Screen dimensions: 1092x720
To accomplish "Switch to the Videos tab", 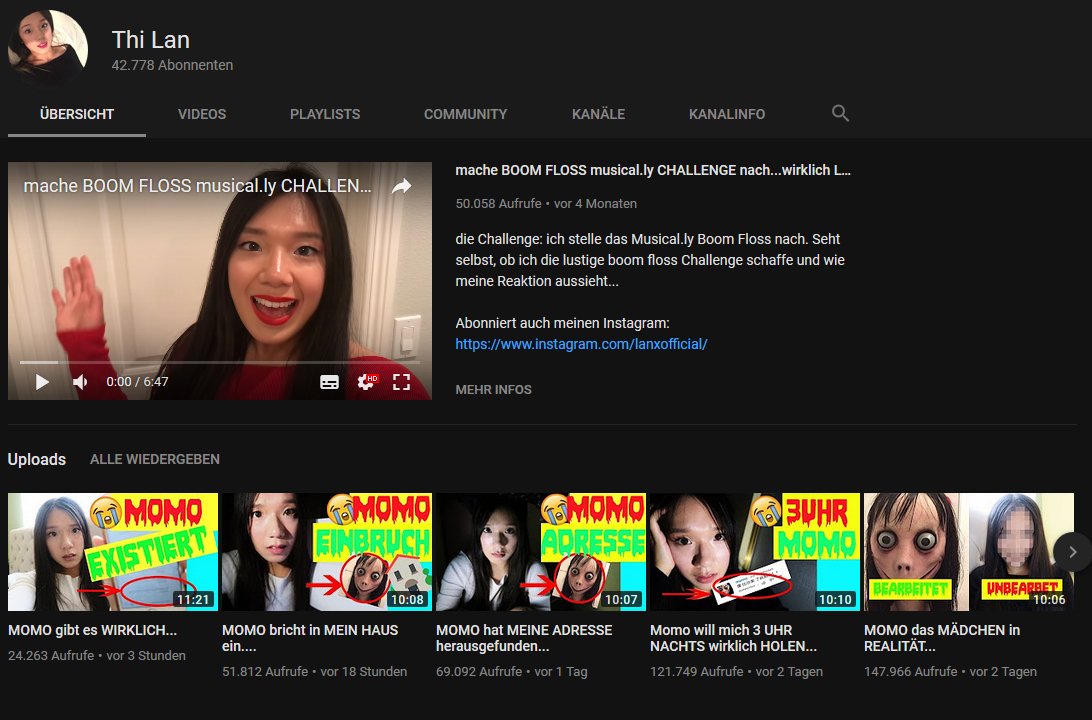I will tap(202, 114).
